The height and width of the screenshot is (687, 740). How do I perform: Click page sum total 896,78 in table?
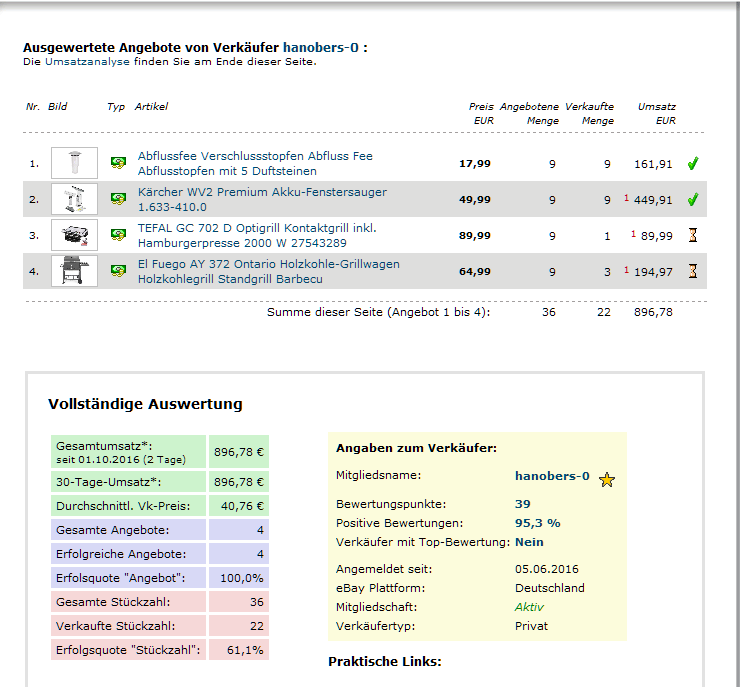(x=653, y=312)
